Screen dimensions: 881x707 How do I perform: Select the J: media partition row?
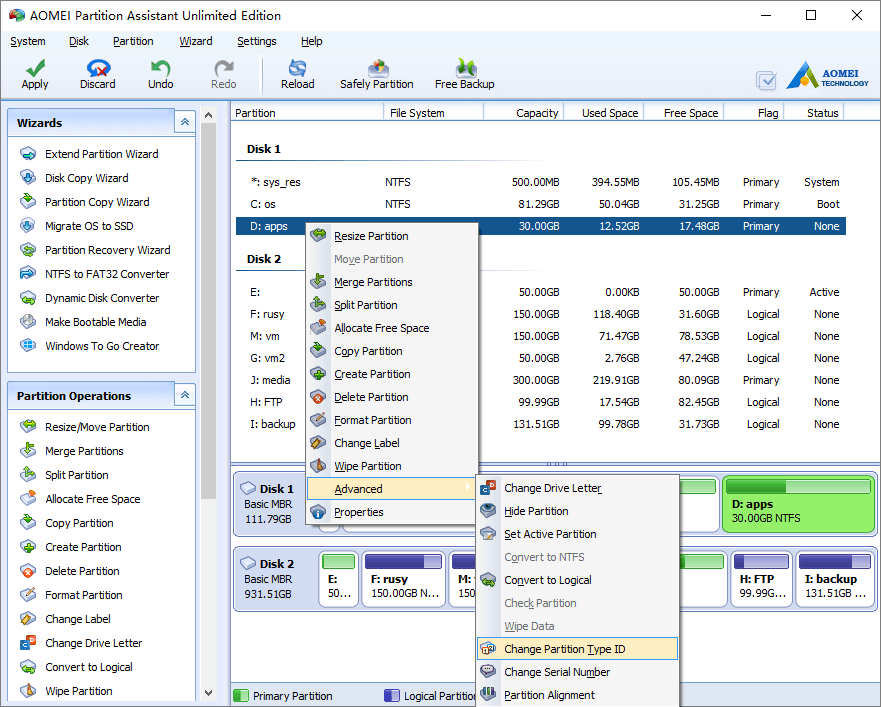pyautogui.click(x=541, y=380)
